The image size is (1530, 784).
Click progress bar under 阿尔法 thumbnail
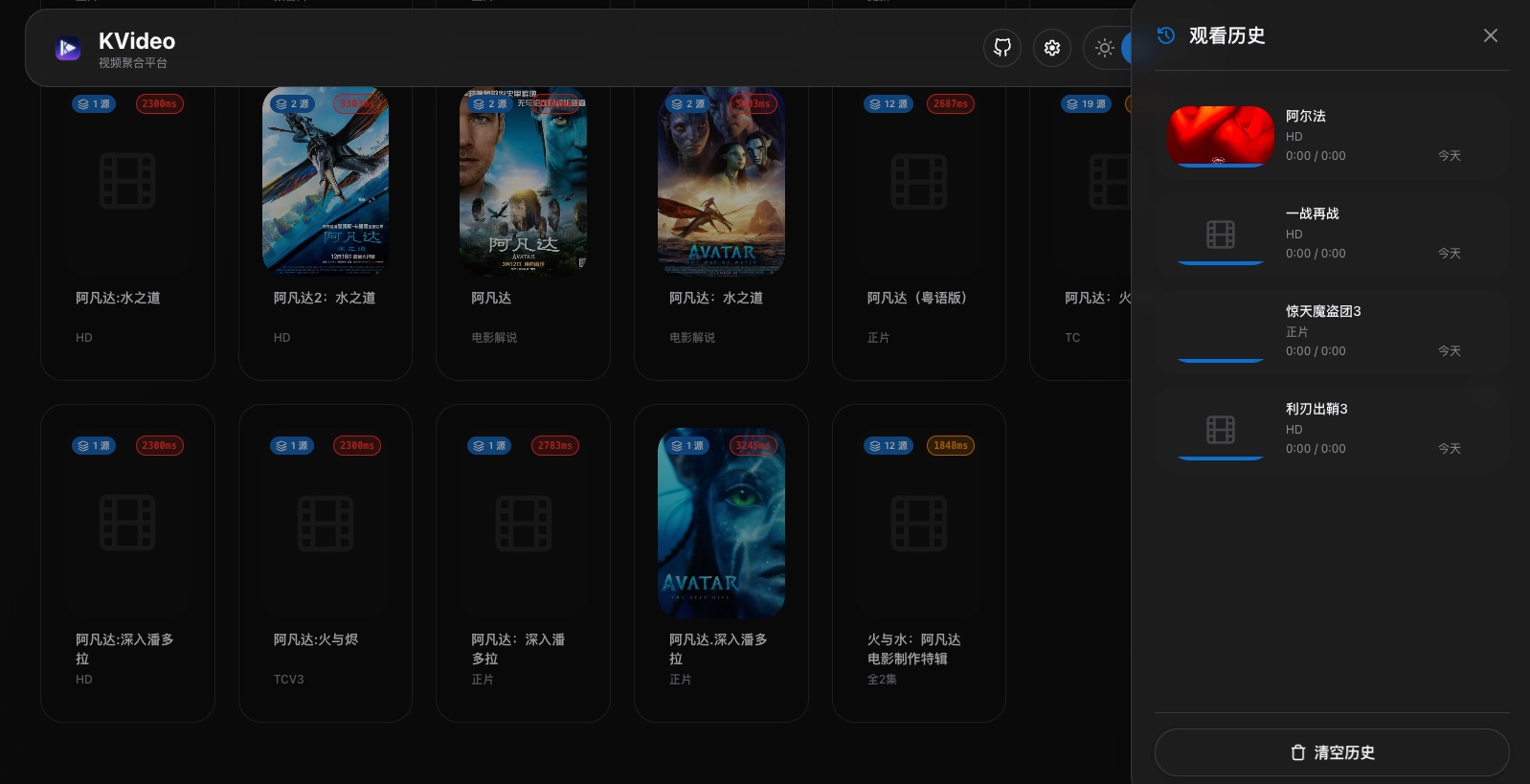(1221, 166)
